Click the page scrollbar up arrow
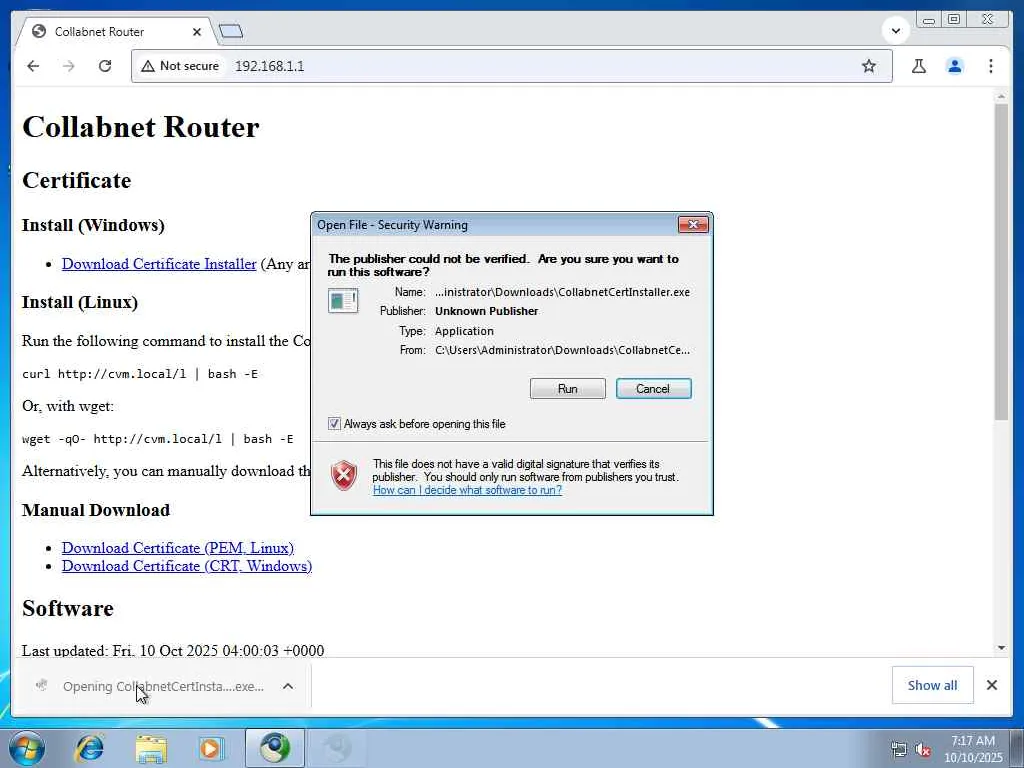The height and width of the screenshot is (768, 1024). coord(1001,97)
